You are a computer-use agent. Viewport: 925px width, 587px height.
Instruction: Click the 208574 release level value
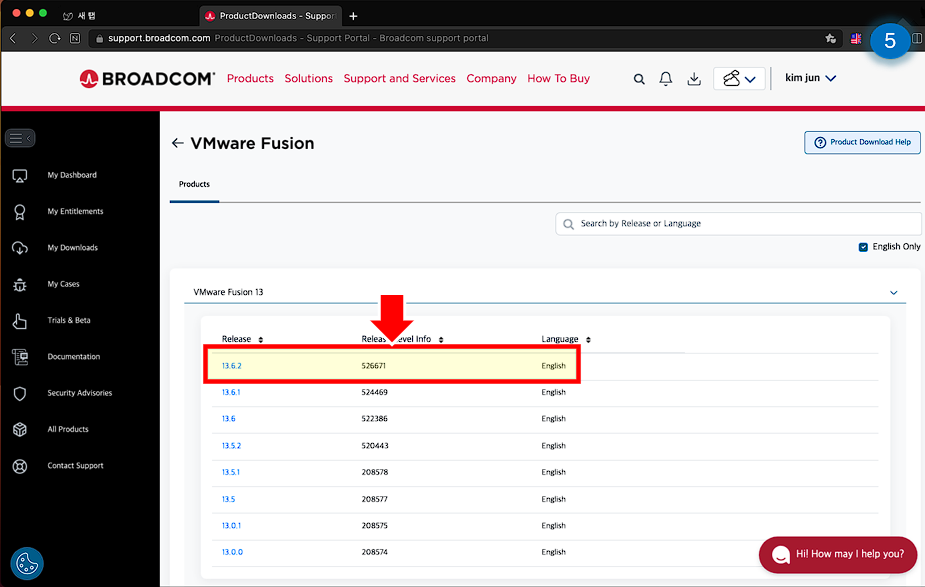point(375,552)
